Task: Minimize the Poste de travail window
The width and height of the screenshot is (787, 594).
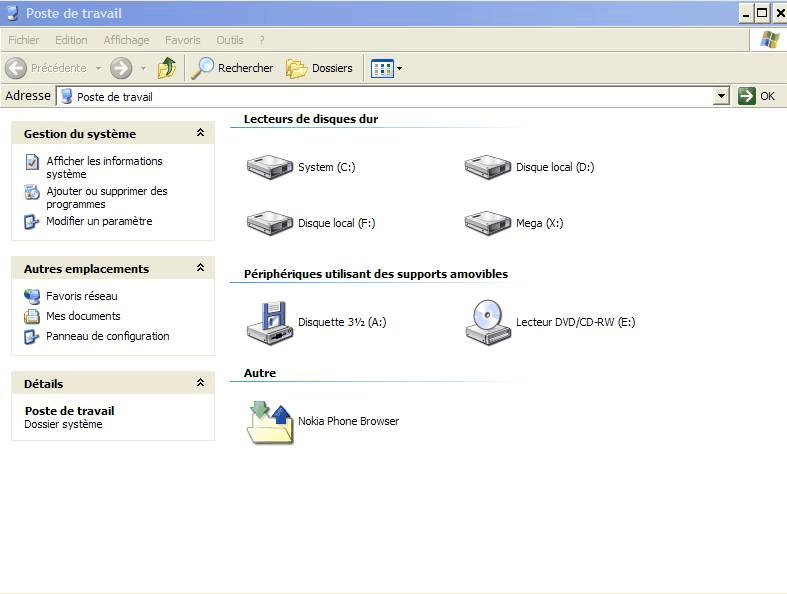Action: coord(746,13)
